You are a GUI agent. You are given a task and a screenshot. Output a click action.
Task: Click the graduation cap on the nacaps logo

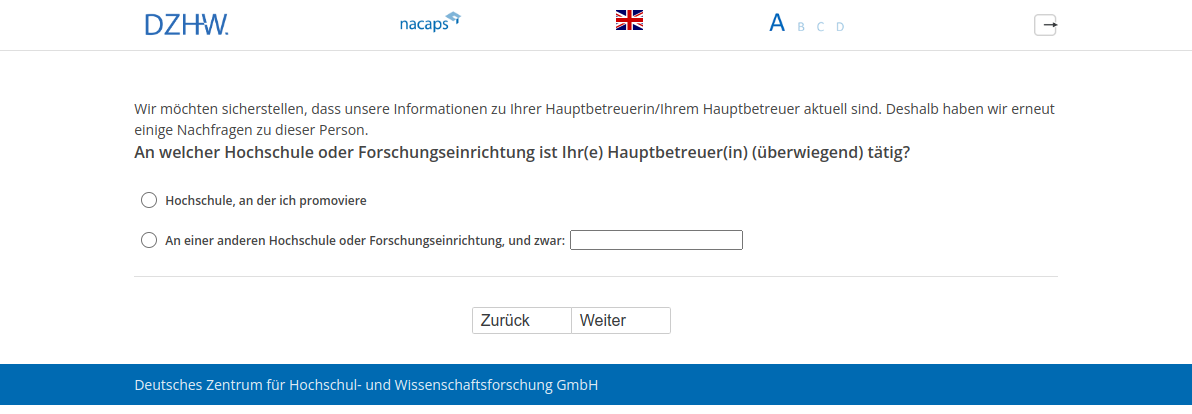453,17
